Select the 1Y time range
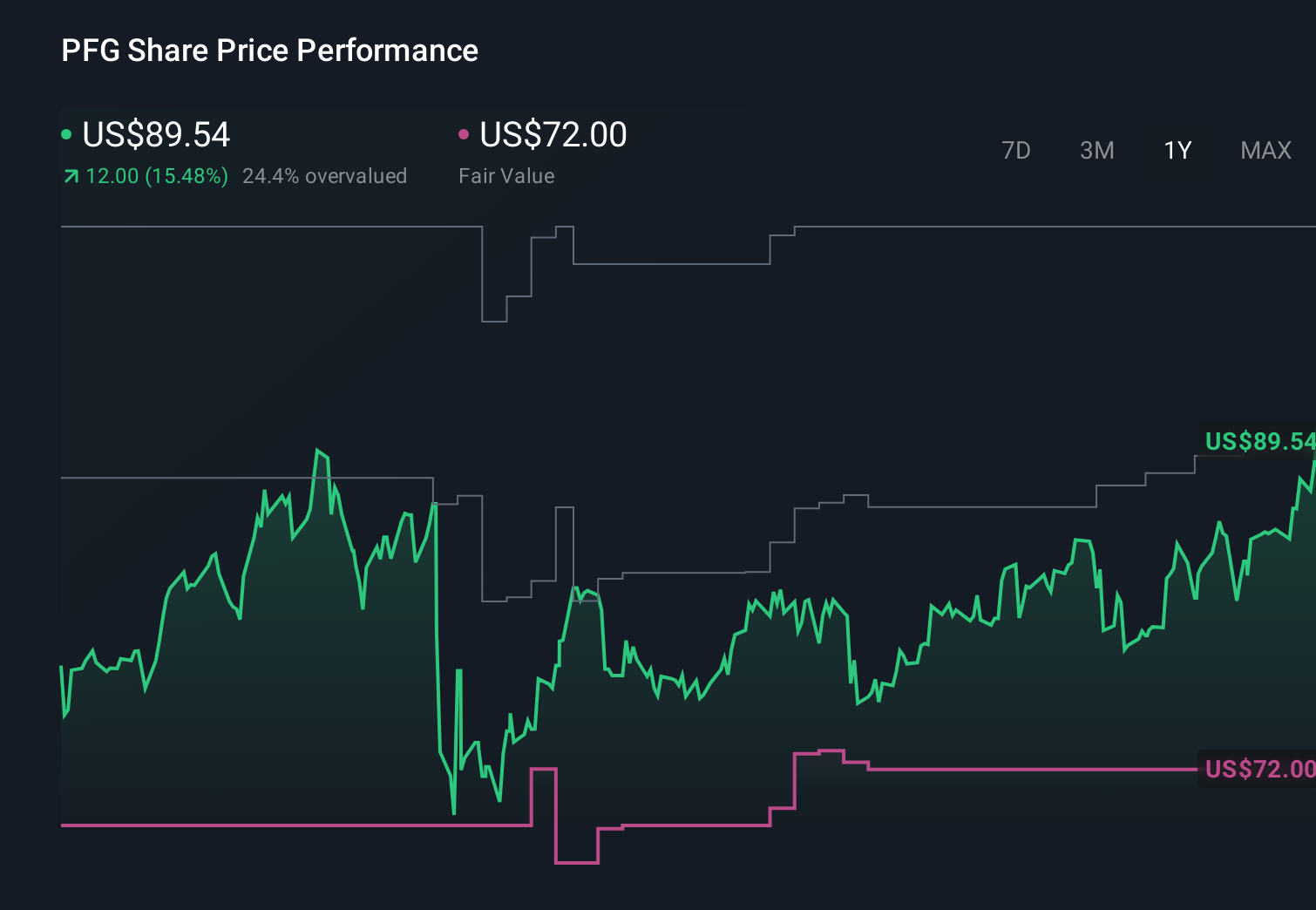This screenshot has width=1316, height=910. (1177, 150)
